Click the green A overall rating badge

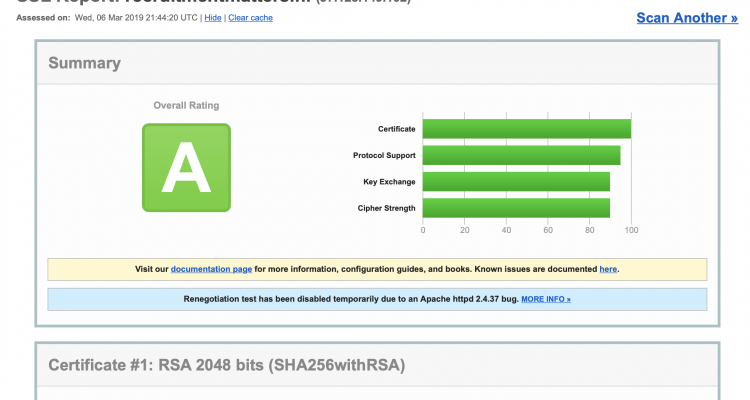(186, 168)
